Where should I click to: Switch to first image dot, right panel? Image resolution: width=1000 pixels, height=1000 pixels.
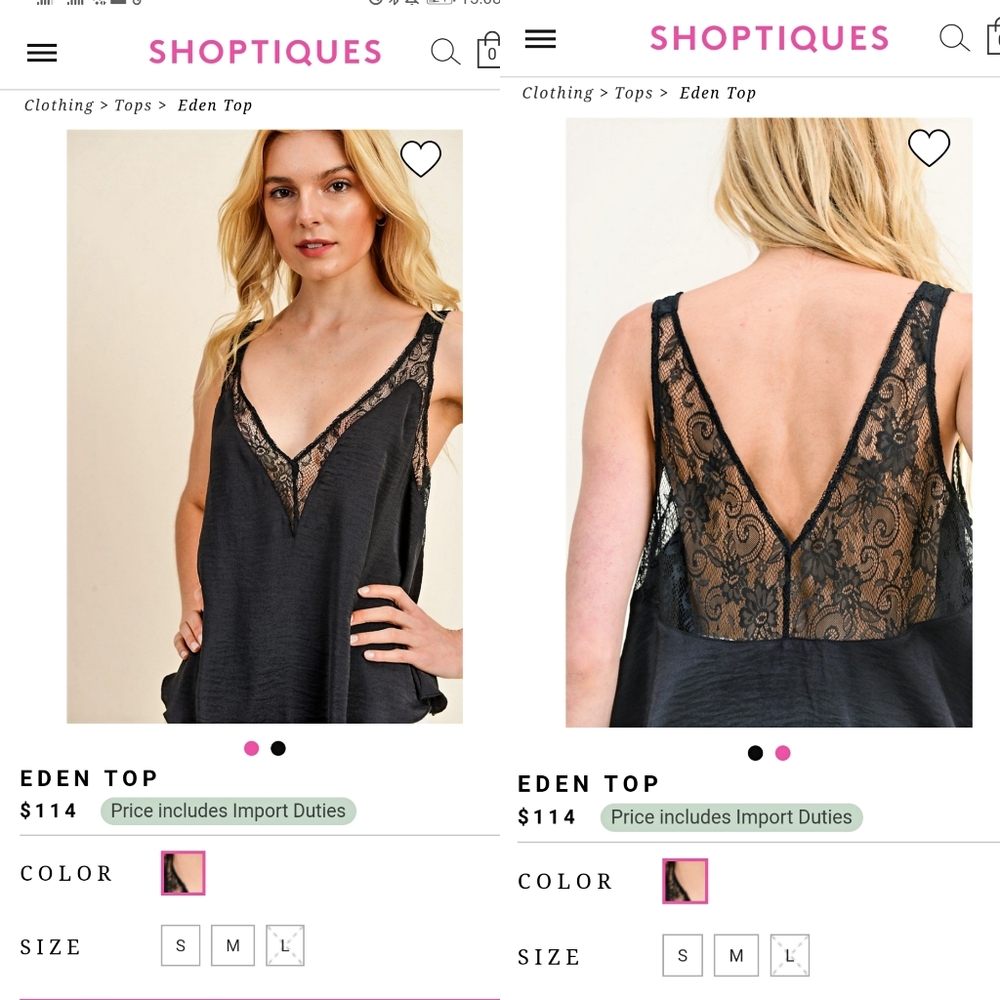[755, 753]
